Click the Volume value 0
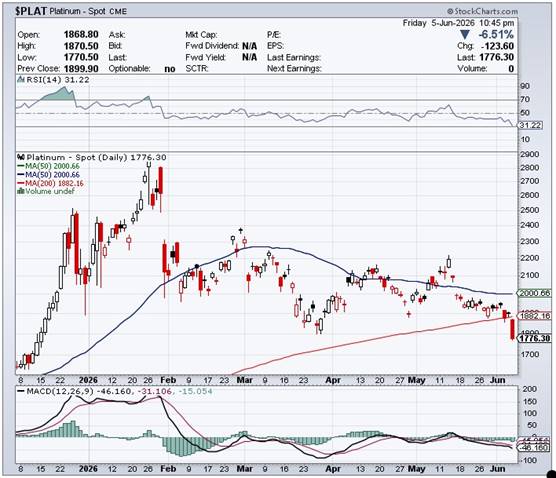556x478 pixels. click(511, 68)
